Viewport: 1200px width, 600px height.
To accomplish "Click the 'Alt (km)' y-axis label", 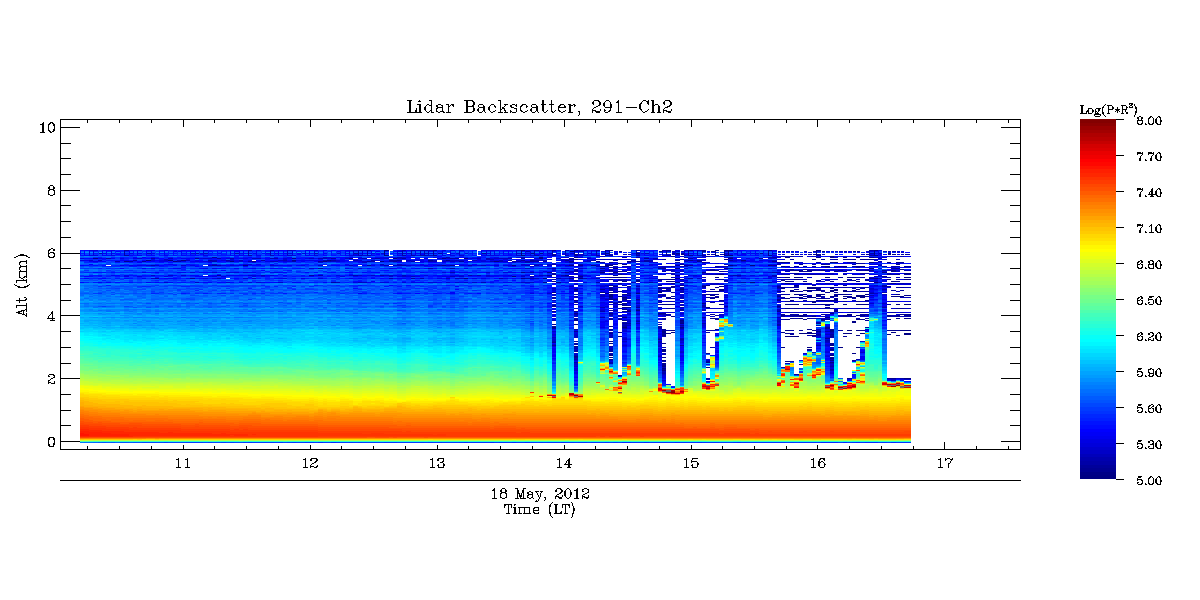I will point(22,285).
